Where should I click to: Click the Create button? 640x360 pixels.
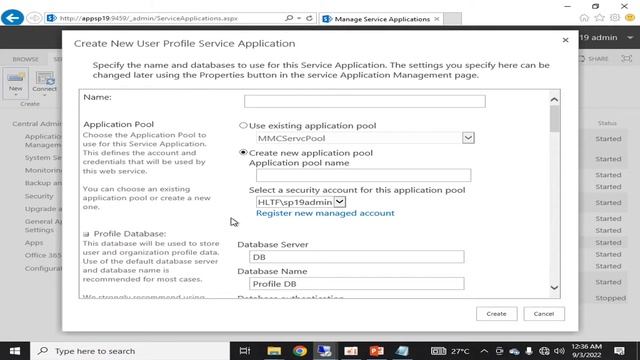(x=496, y=314)
